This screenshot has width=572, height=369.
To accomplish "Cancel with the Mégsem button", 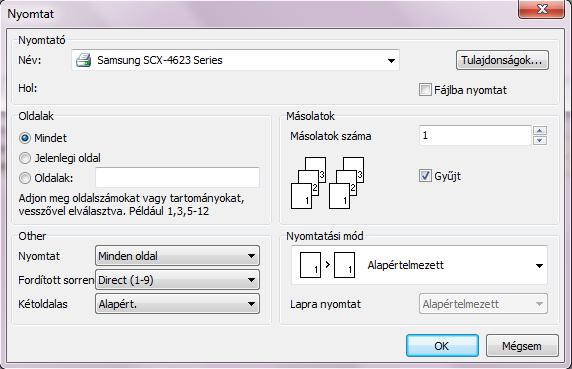I will (x=522, y=346).
